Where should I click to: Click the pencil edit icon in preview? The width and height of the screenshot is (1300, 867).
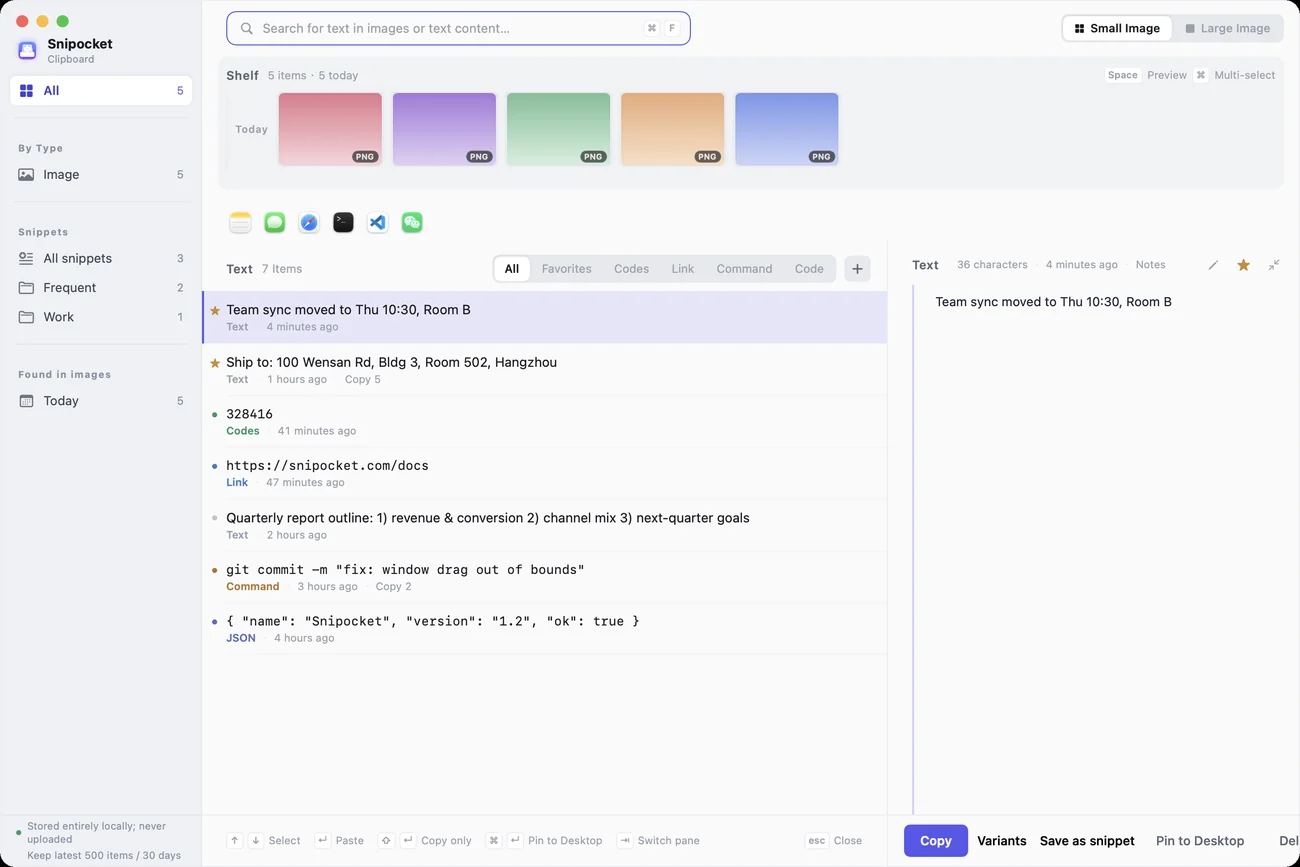[x=1213, y=265]
